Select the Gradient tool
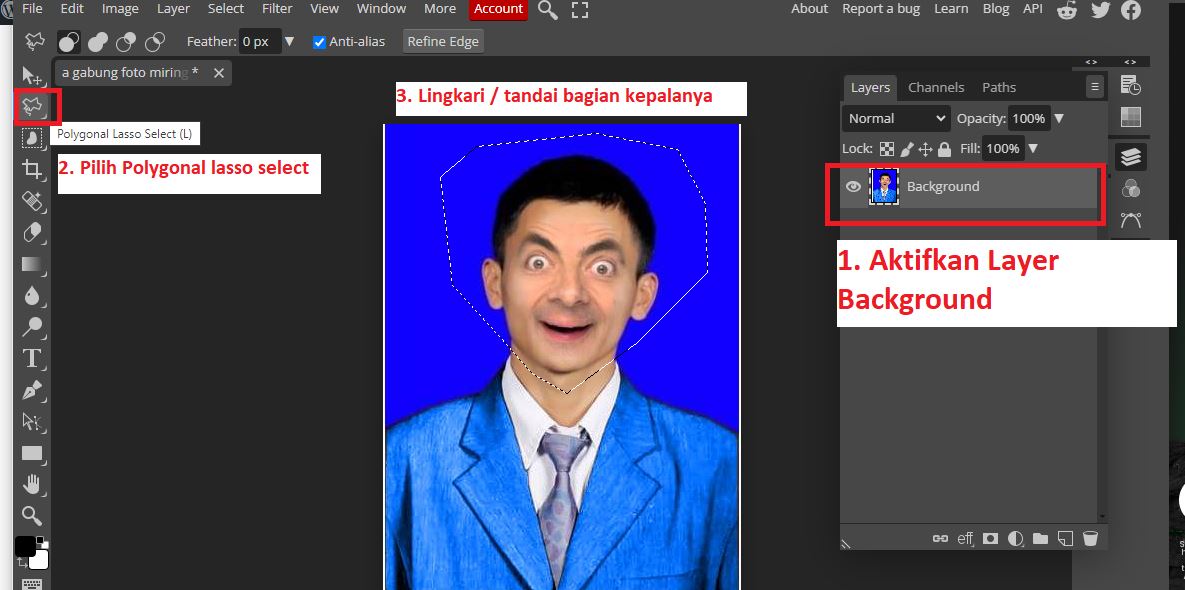The height and width of the screenshot is (590, 1185). [x=32, y=264]
